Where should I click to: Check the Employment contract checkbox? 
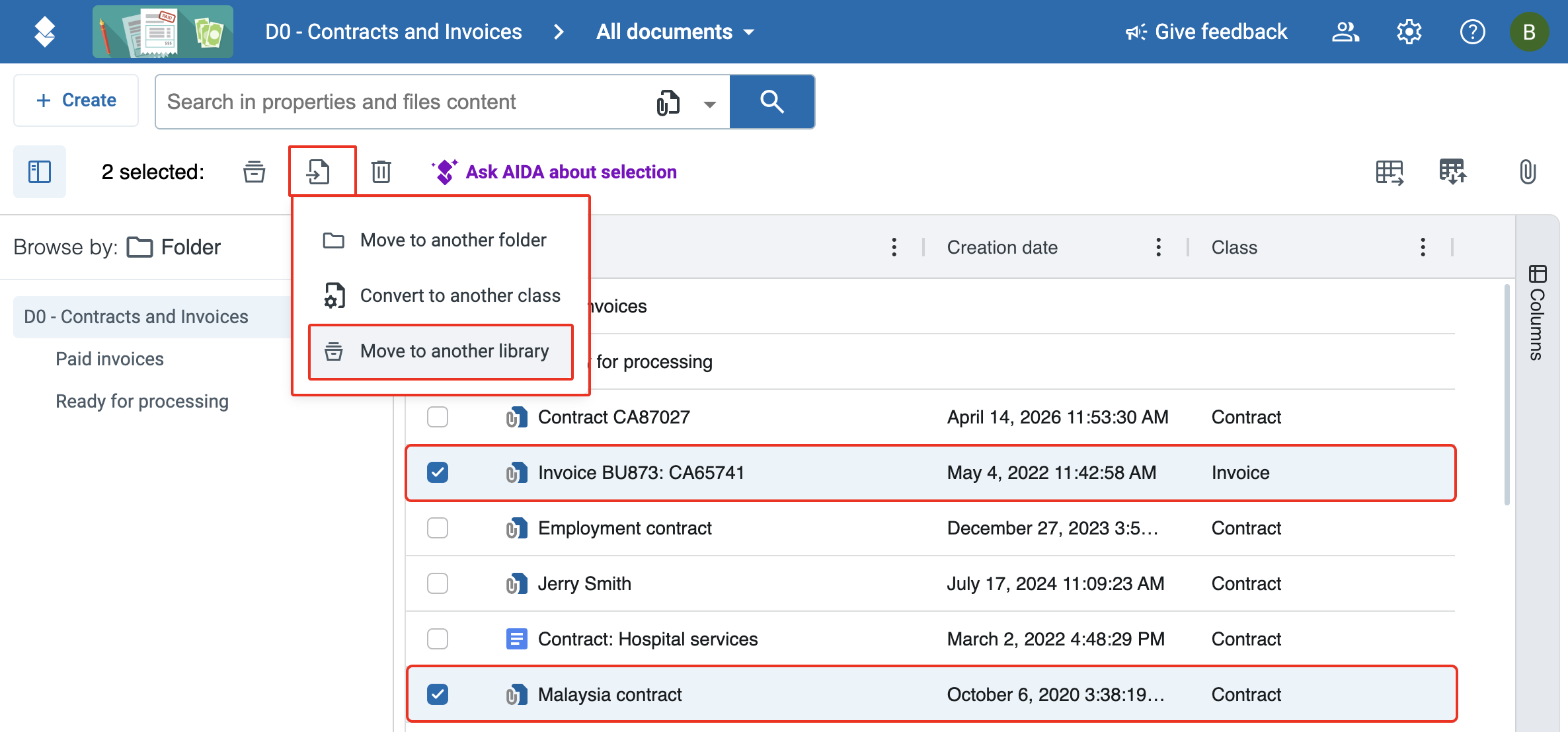pos(438,529)
